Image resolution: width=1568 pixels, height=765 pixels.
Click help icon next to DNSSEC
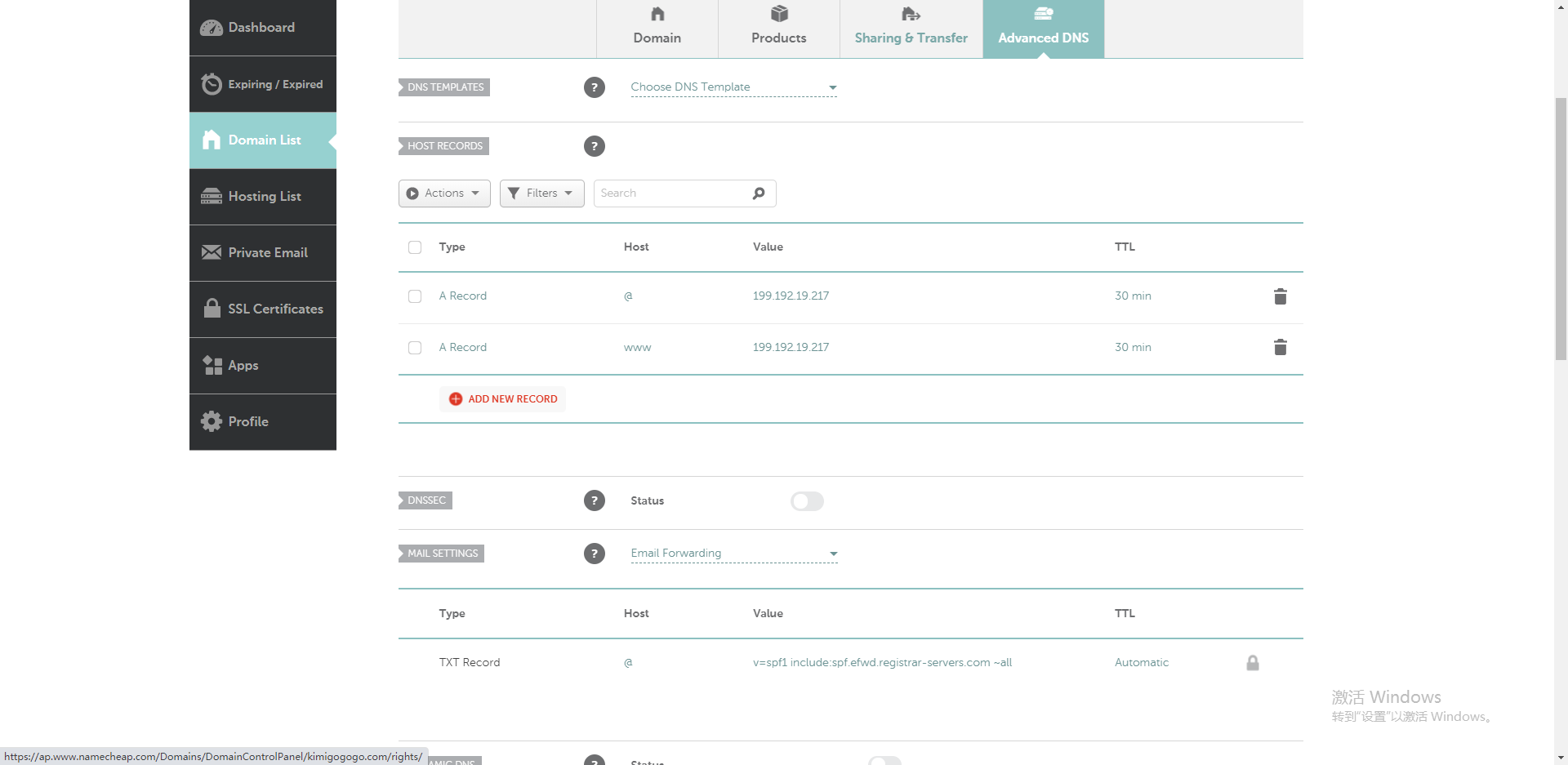pos(595,500)
